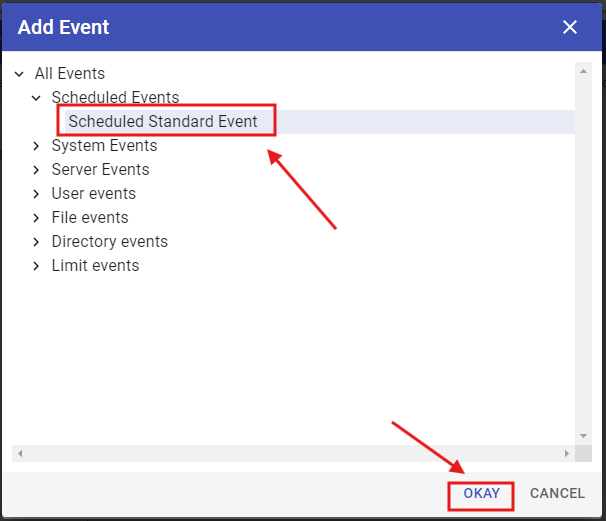Image resolution: width=606 pixels, height=521 pixels.
Task: Expand the System Events node chevron
Action: 37,146
